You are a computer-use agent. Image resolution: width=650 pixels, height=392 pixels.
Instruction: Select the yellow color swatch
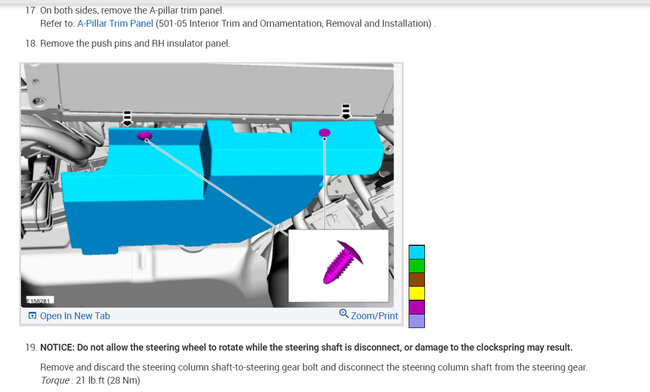(417, 293)
